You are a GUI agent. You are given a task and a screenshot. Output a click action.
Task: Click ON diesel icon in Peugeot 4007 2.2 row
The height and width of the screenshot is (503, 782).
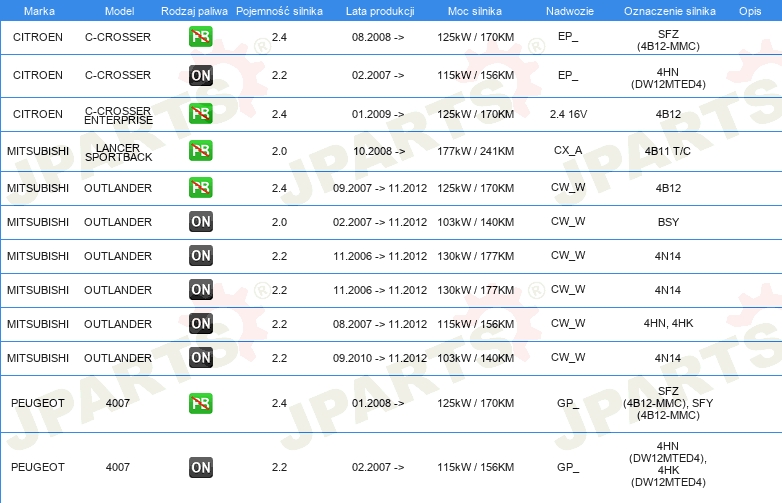[x=200, y=468]
